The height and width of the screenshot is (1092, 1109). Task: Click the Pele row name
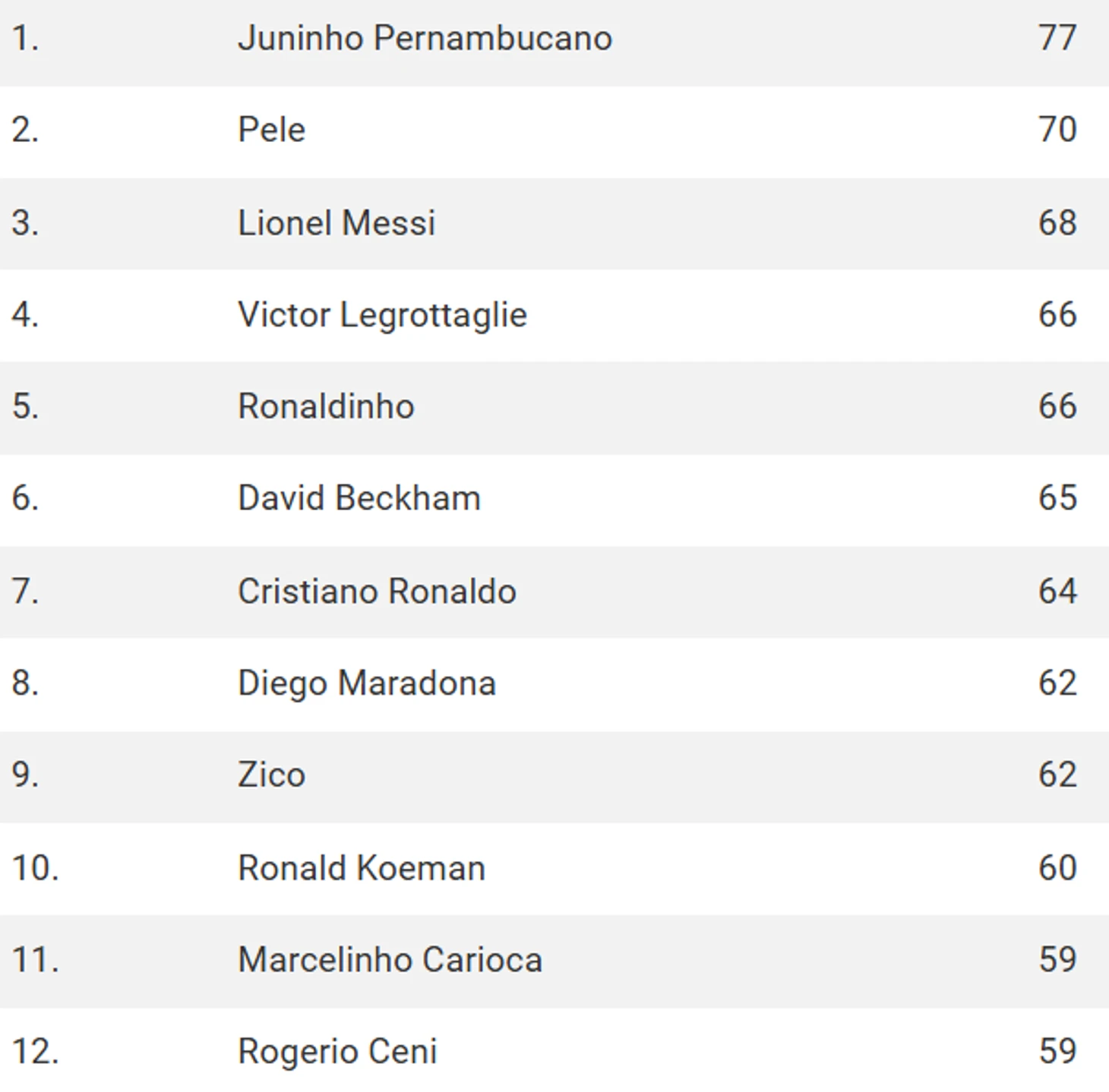click(x=271, y=130)
